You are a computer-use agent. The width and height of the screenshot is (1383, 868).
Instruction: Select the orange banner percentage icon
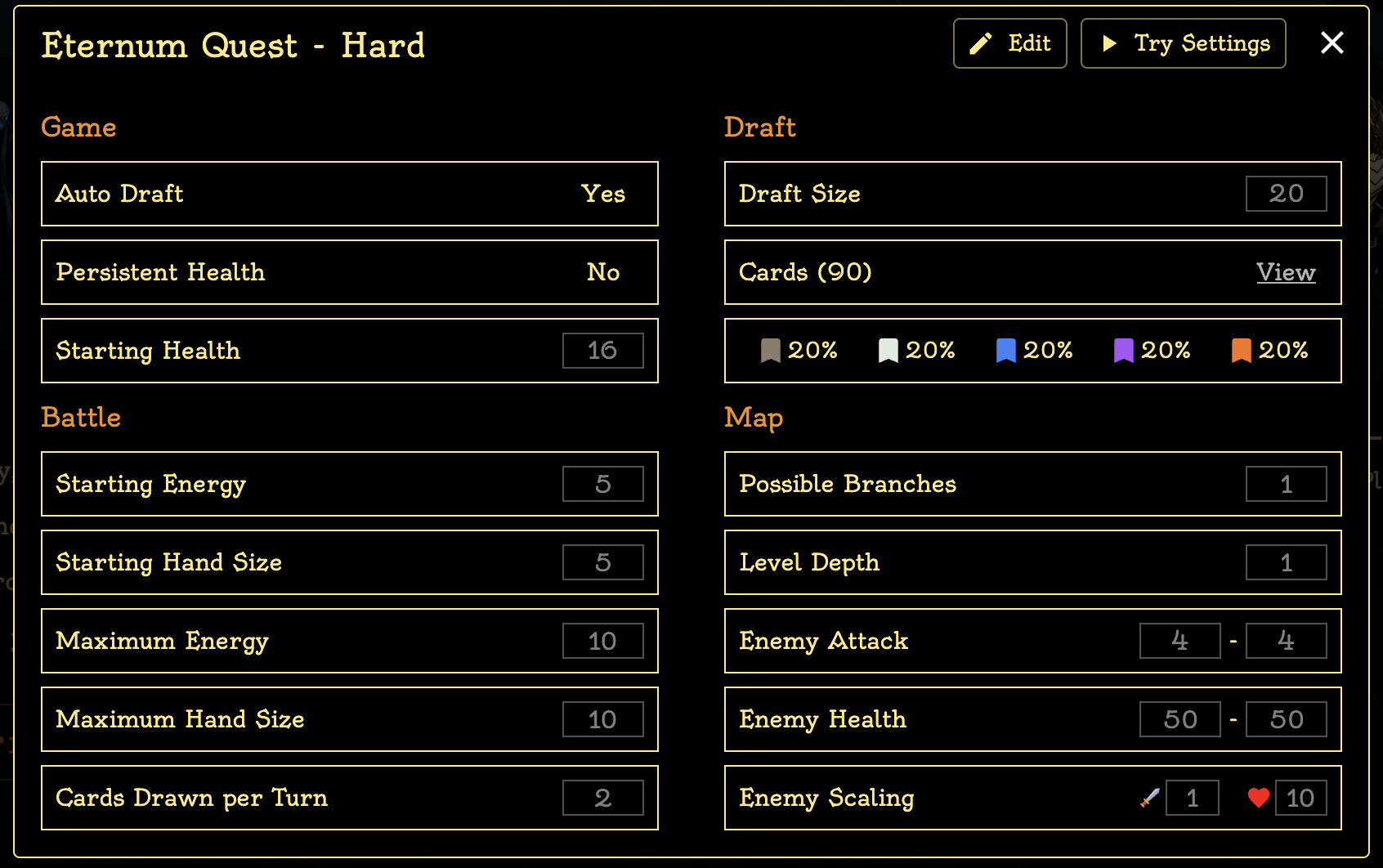point(1242,351)
